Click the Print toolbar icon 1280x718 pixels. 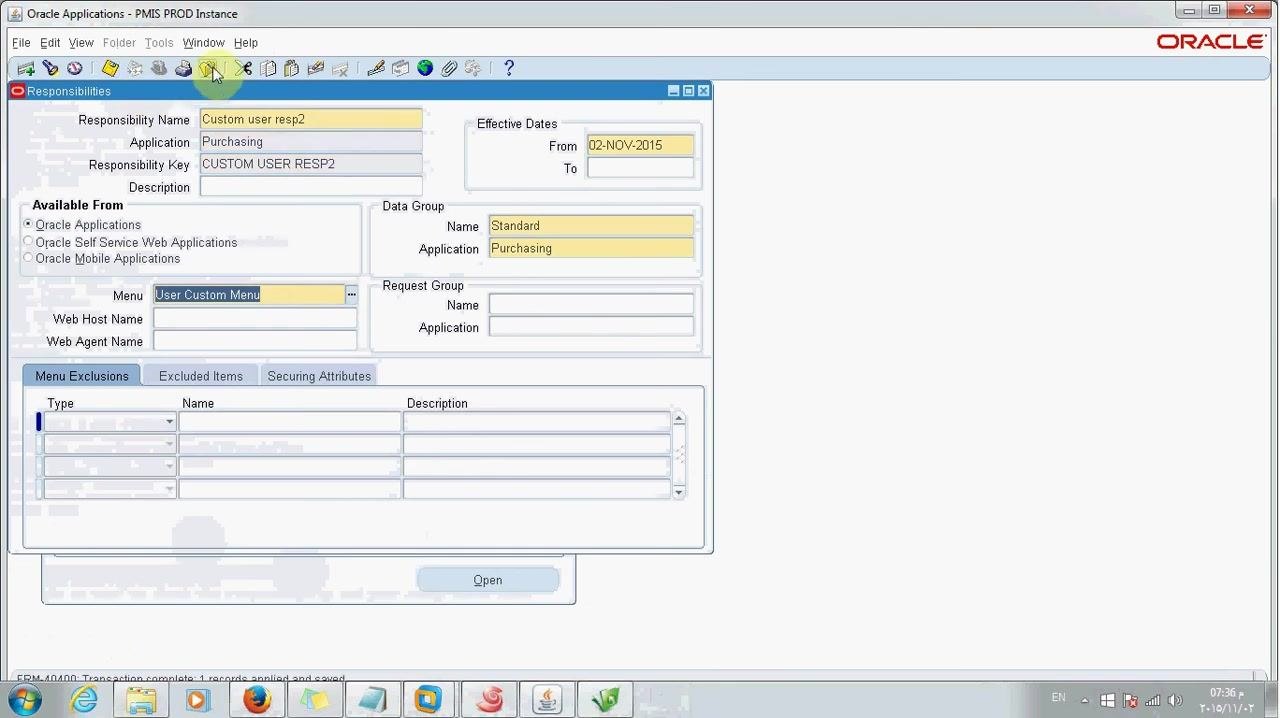pyautogui.click(x=183, y=68)
